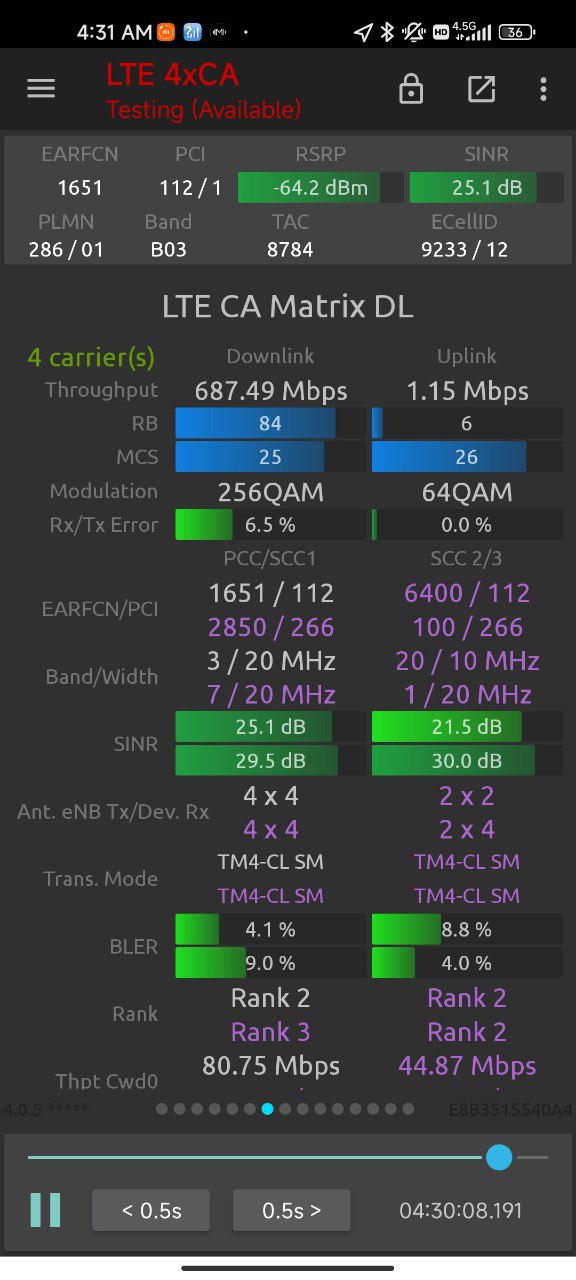Tap the Bluetooth status bar icon
The image size is (576, 1280).
point(388,32)
